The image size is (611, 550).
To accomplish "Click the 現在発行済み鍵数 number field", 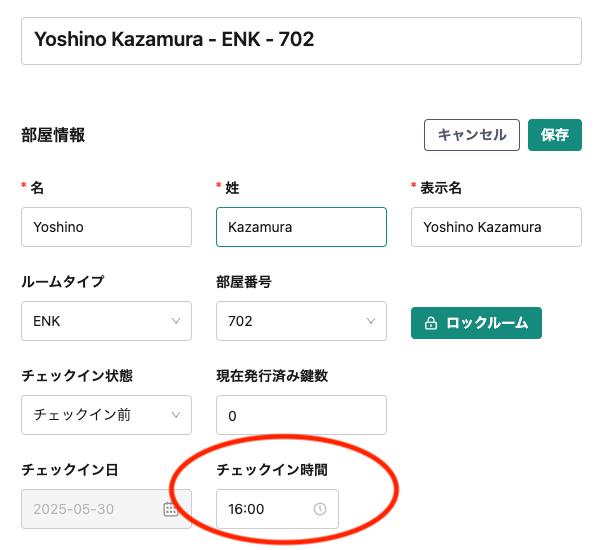I will click(301, 415).
